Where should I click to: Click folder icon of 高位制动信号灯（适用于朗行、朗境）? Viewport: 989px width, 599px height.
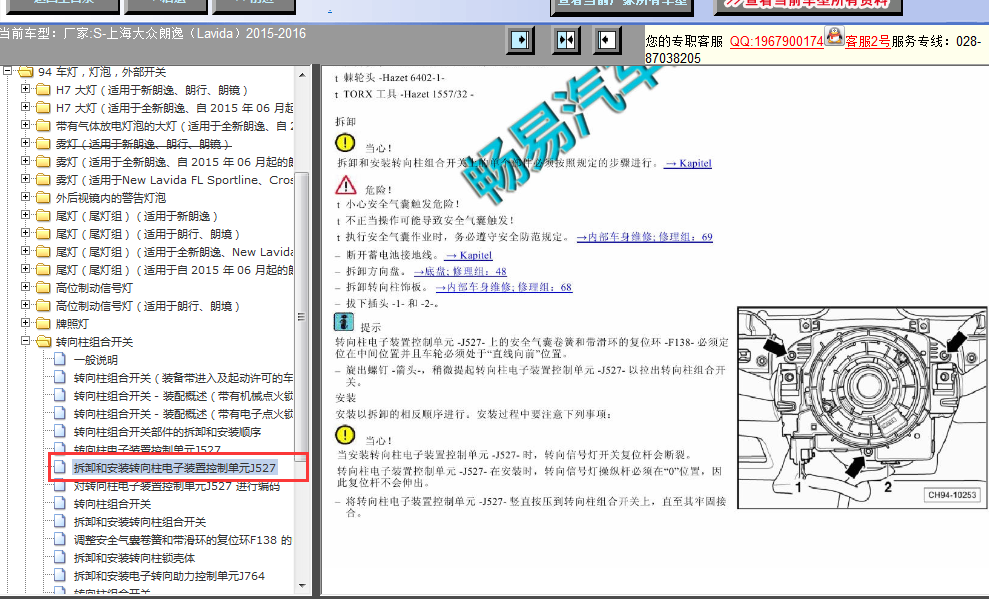43,306
